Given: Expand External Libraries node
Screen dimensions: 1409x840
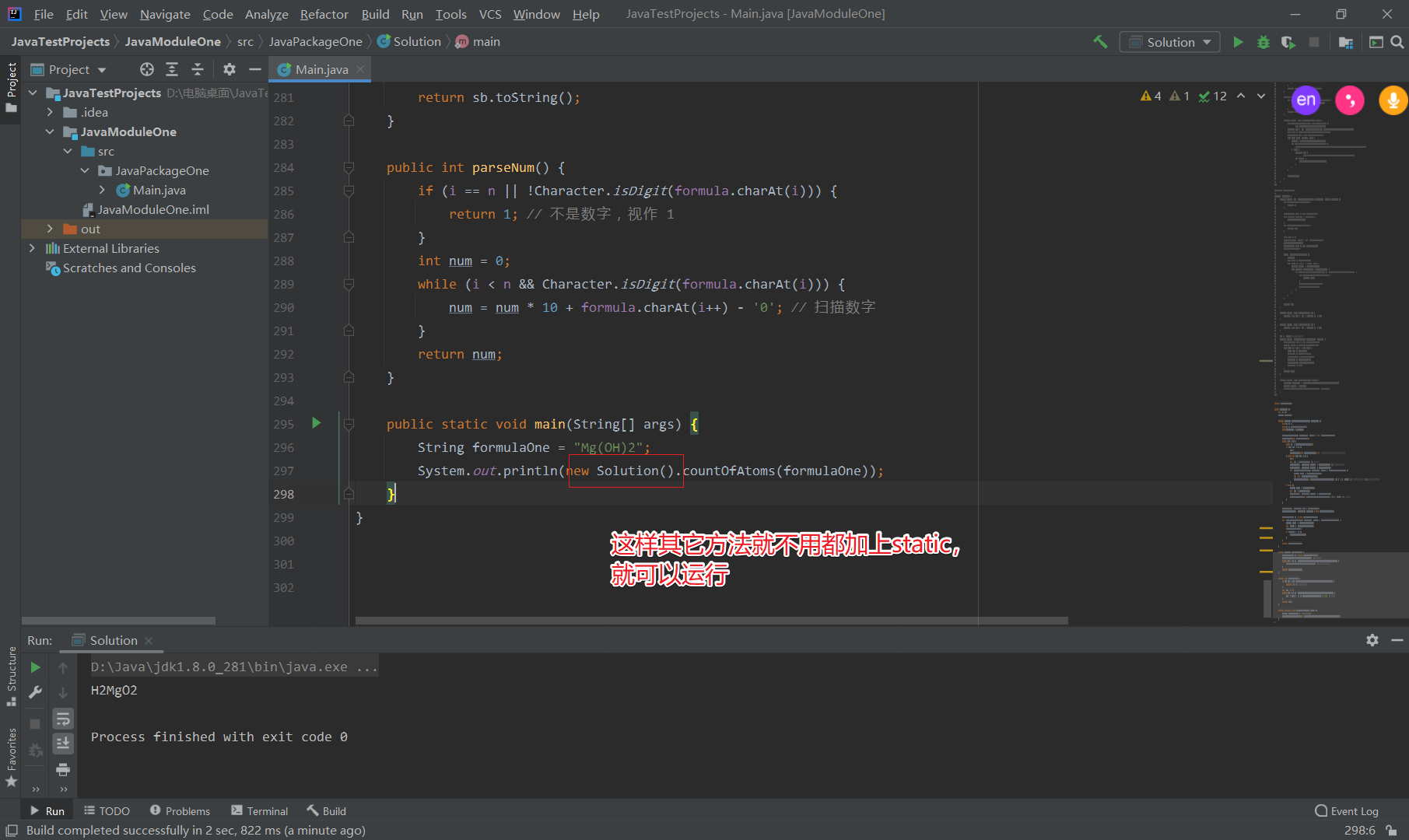Looking at the screenshot, I should [32, 248].
